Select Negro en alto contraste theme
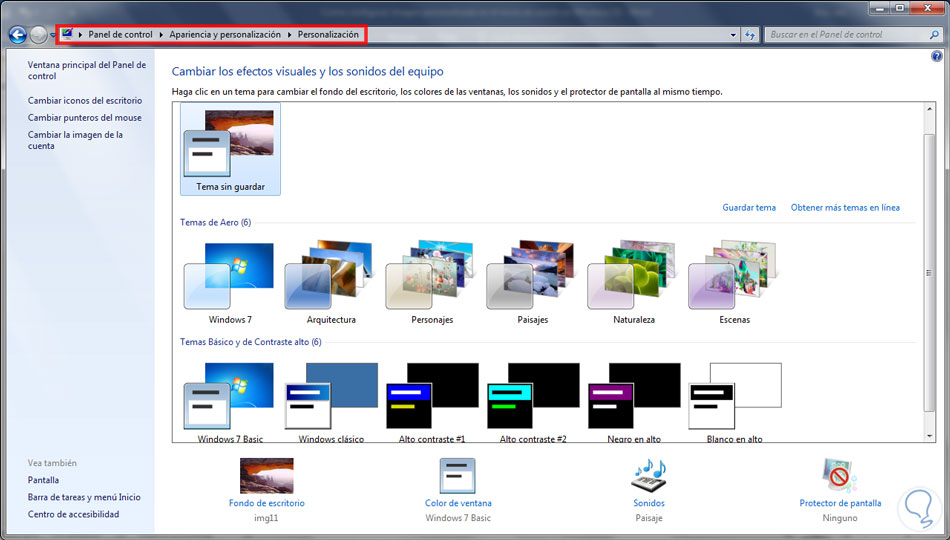 tap(634, 401)
